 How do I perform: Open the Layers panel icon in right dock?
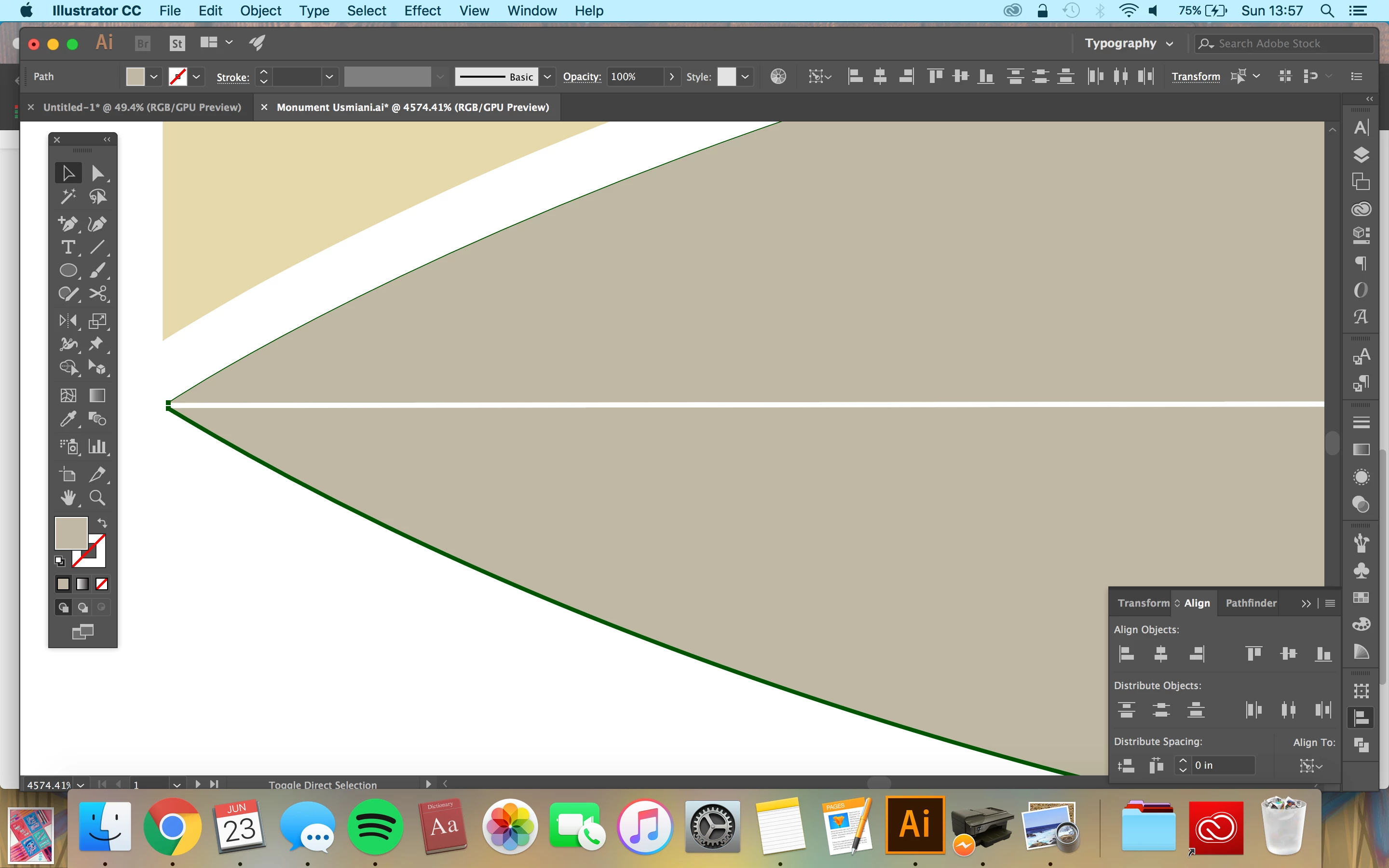tap(1361, 155)
